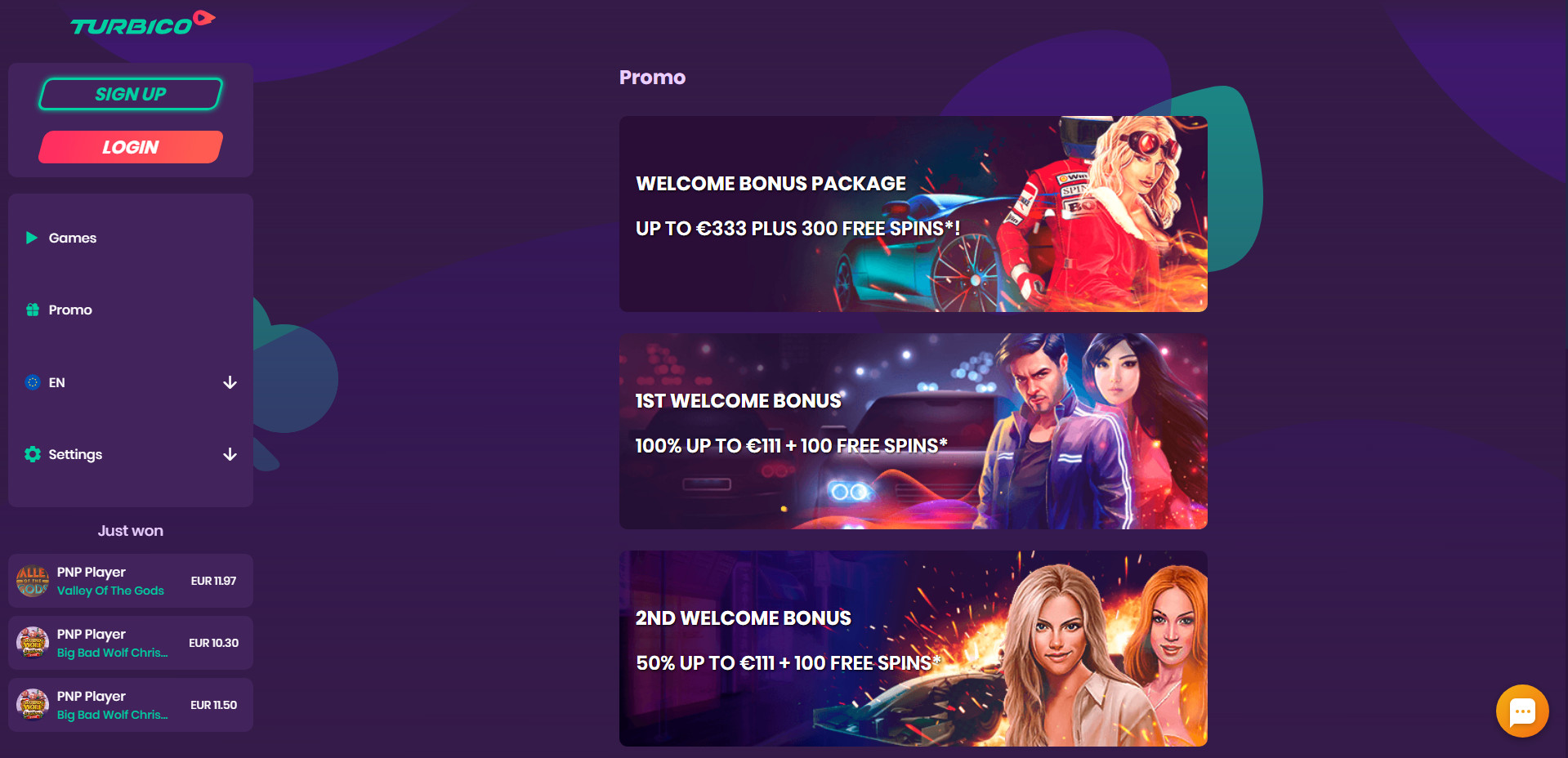1568x758 pixels.
Task: Click the SIGN UP button
Action: pos(131,94)
